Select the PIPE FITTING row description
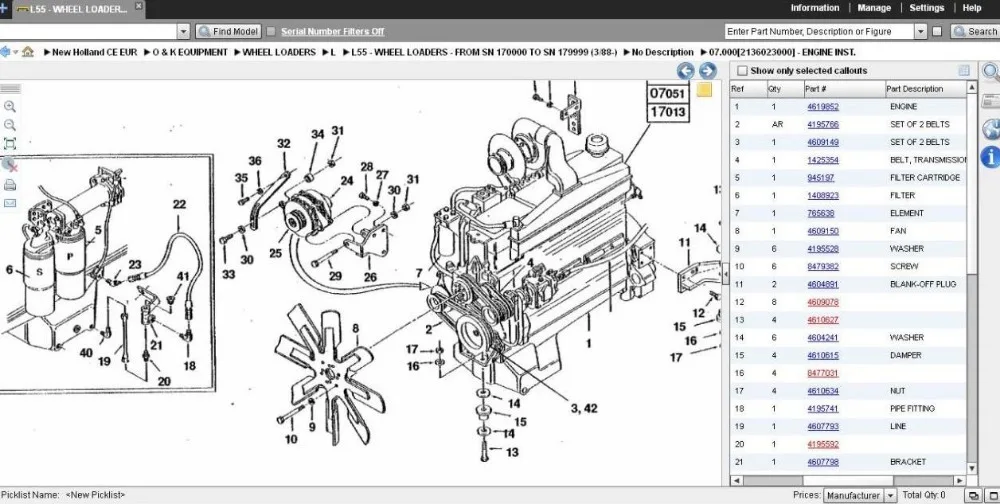This screenshot has height=504, width=1000. [x=912, y=408]
